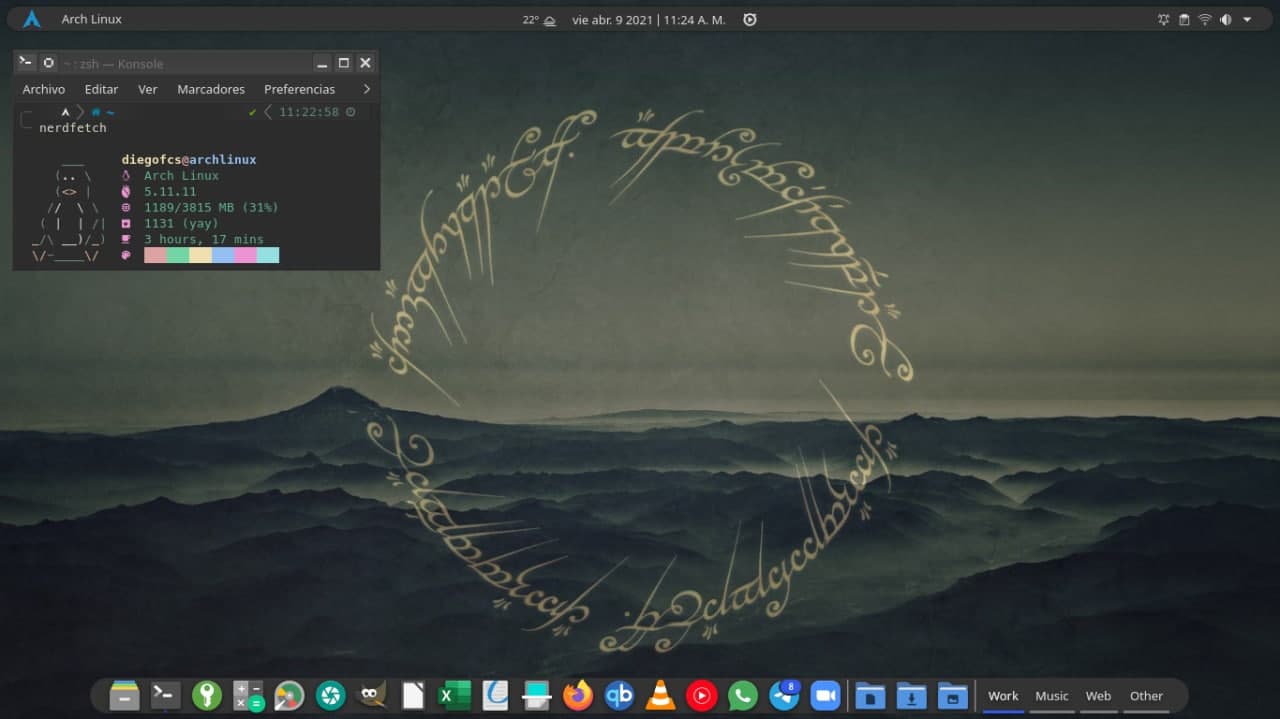Open YouTube Music from the dock
The width and height of the screenshot is (1280, 719).
click(x=702, y=695)
